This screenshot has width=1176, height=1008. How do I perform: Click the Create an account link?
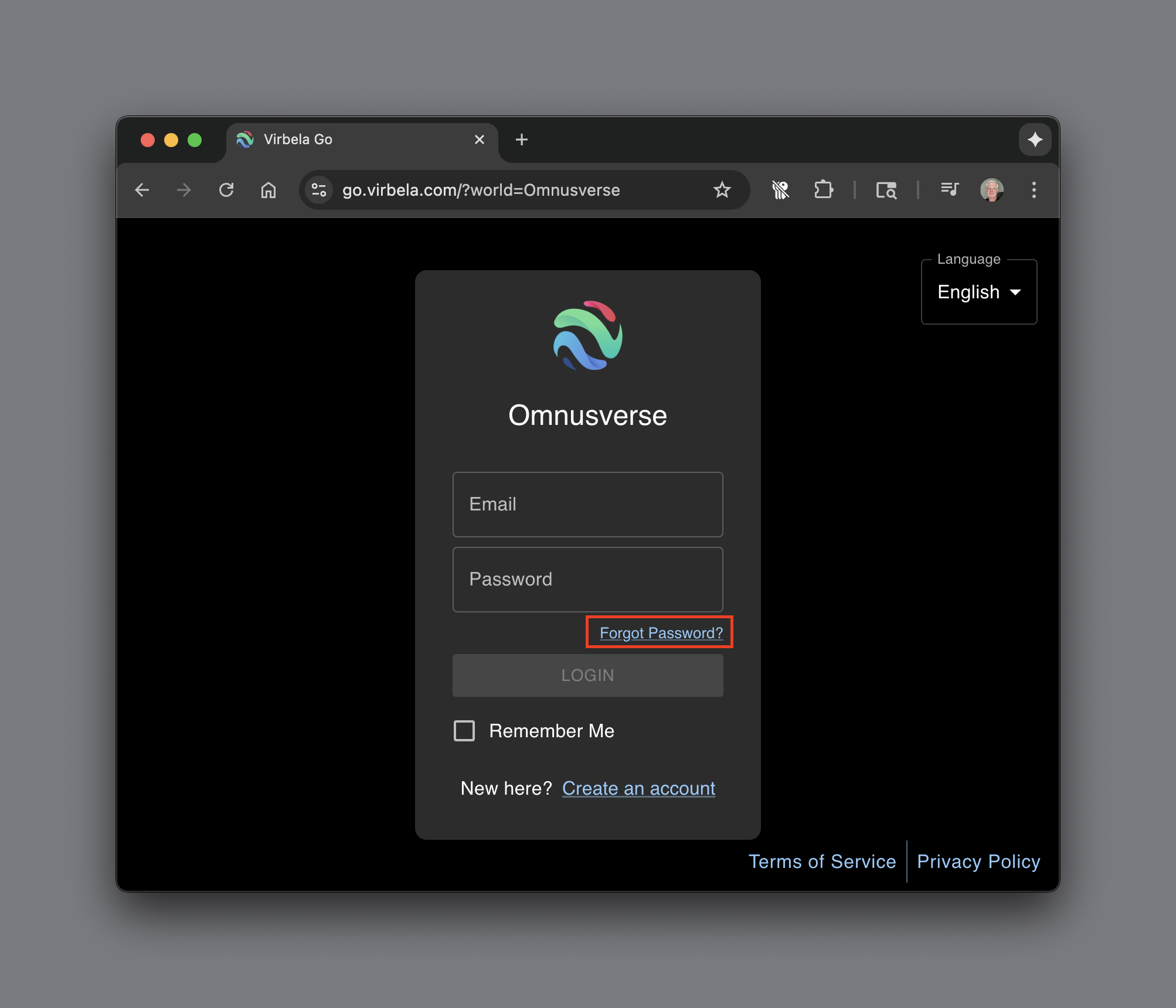[x=638, y=788]
